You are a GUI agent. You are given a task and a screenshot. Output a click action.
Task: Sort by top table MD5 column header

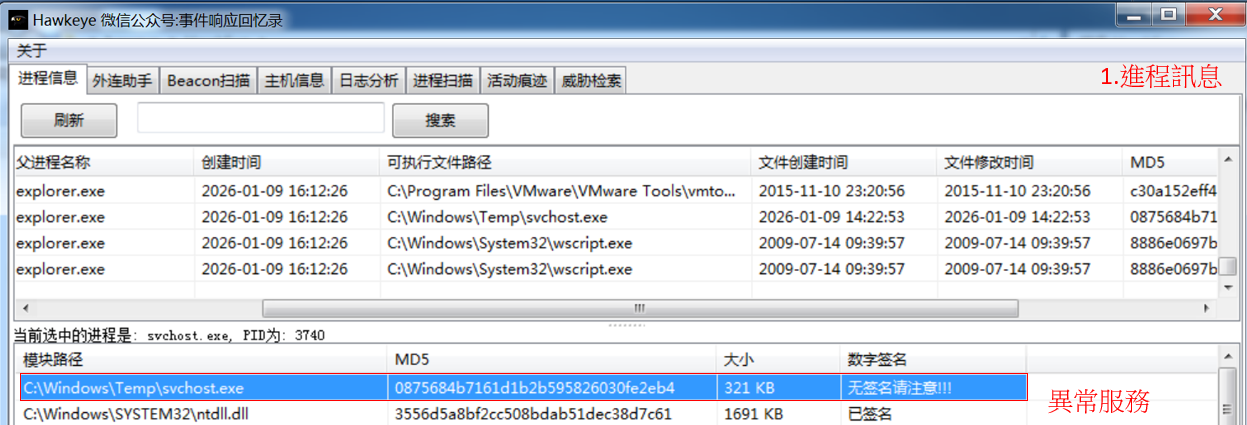click(x=1171, y=162)
